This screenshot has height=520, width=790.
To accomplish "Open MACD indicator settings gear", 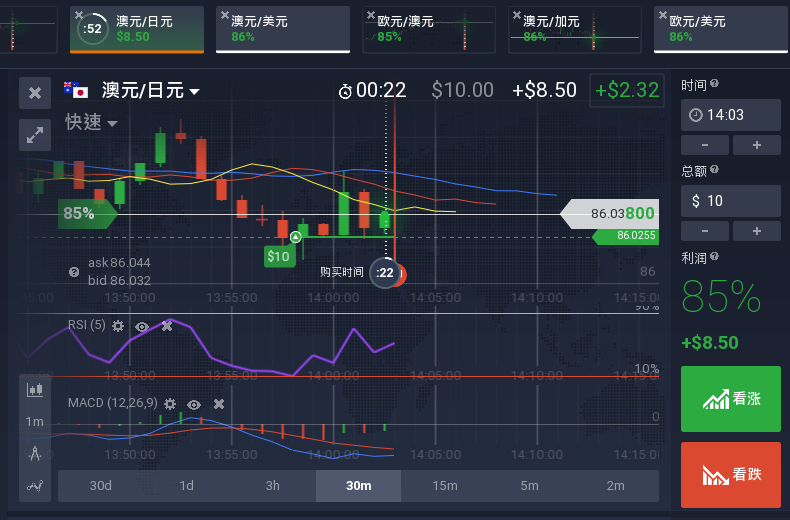I will click(170, 404).
